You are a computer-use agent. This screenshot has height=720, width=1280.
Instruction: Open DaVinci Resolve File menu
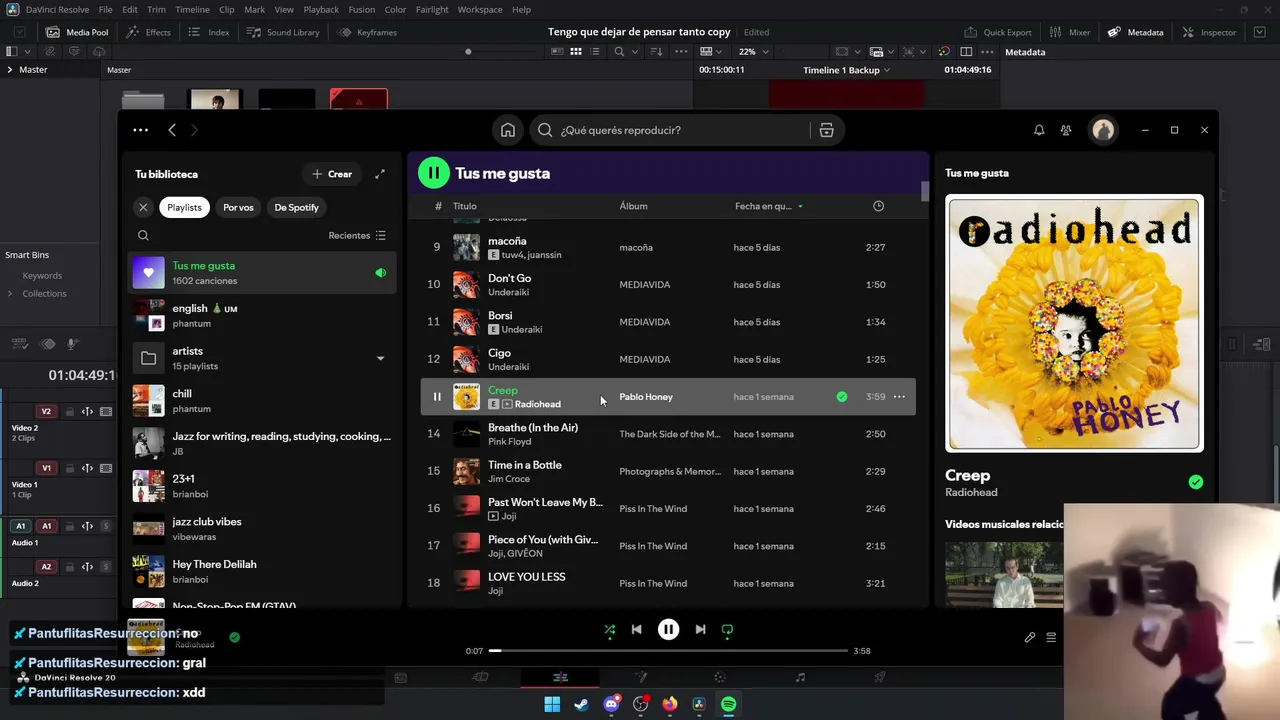tap(105, 10)
